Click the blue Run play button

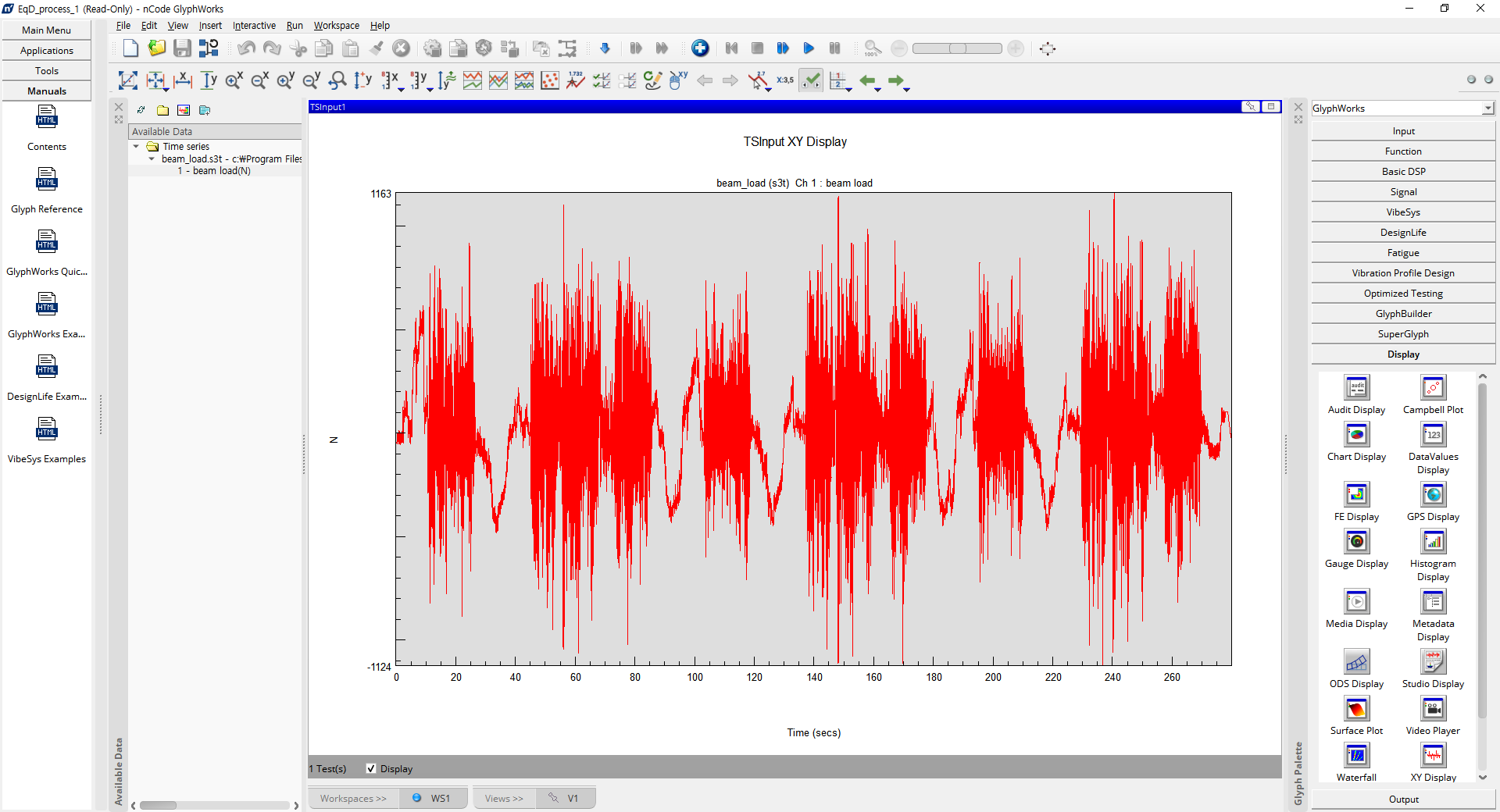coord(809,48)
